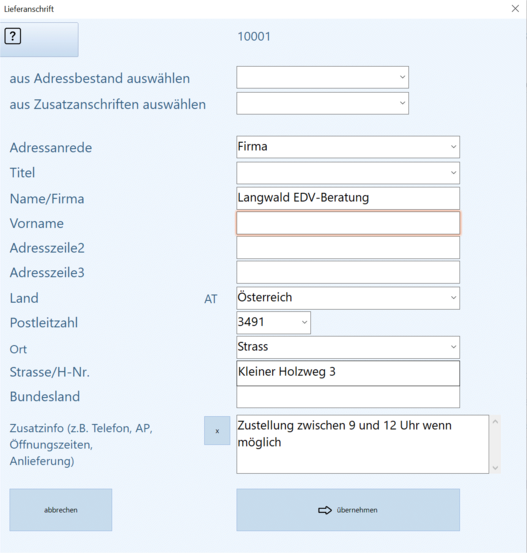Click into the Name/Firma field
527x553 pixels.
click(x=348, y=198)
